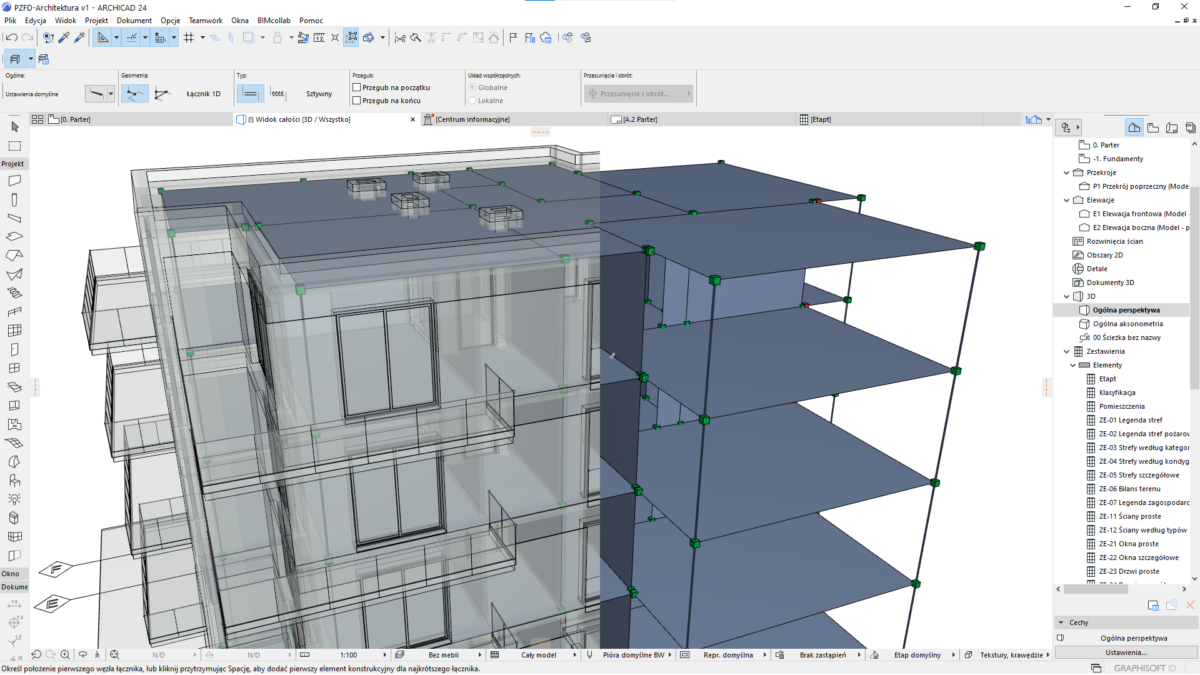Click the zoom in magnifier icon
Screen dimensions: 1200x675
(65, 655)
